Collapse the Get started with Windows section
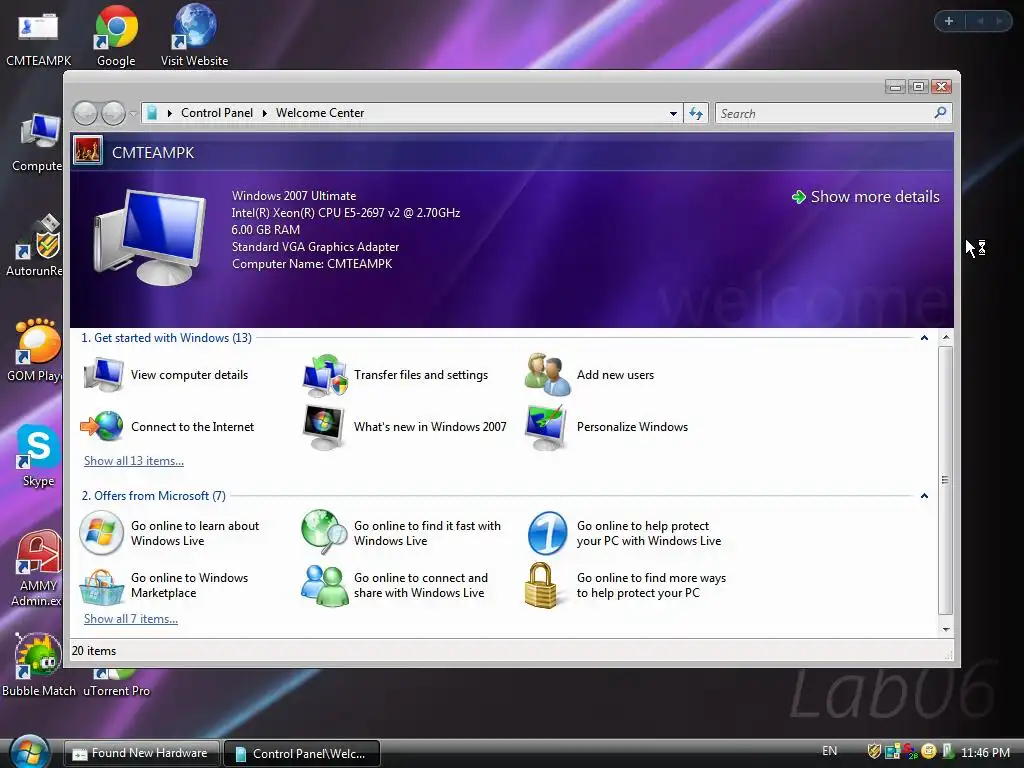 924,338
